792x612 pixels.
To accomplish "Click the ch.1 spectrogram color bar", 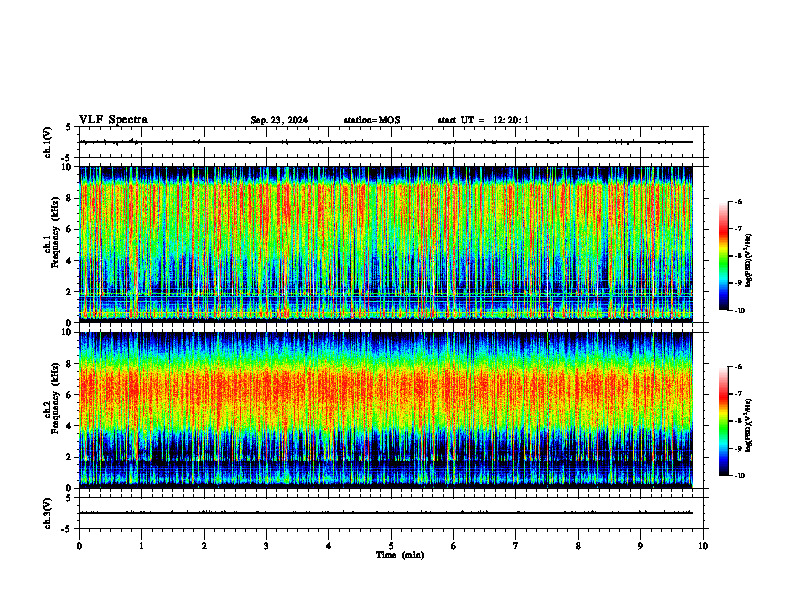I will click(723, 256).
